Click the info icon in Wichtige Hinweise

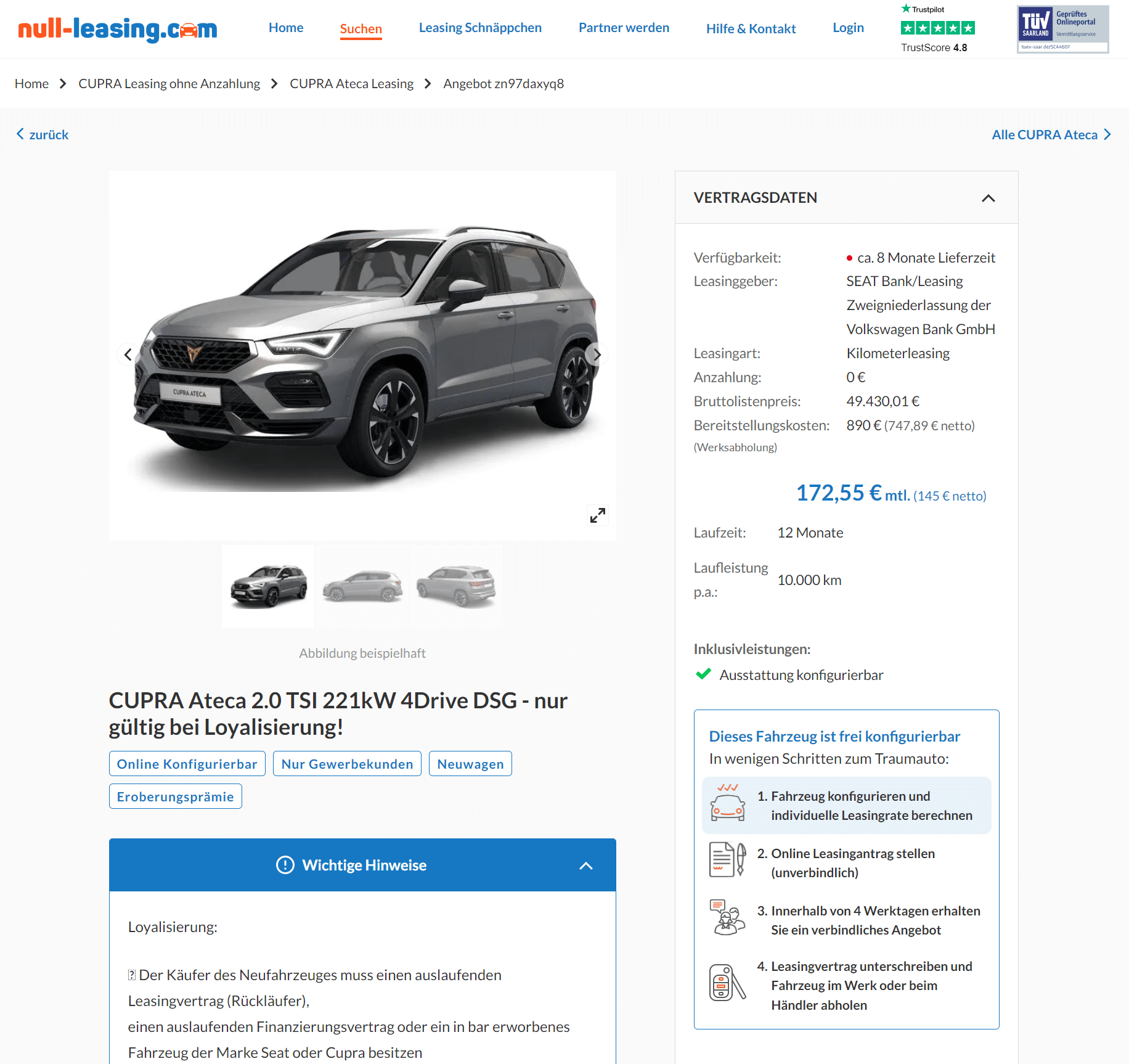click(x=285, y=865)
